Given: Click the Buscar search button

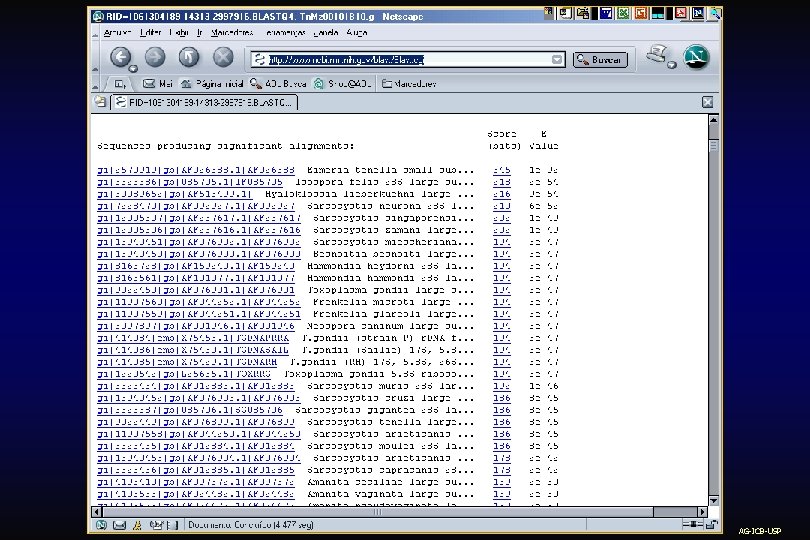Looking at the screenshot, I should pos(600,59).
